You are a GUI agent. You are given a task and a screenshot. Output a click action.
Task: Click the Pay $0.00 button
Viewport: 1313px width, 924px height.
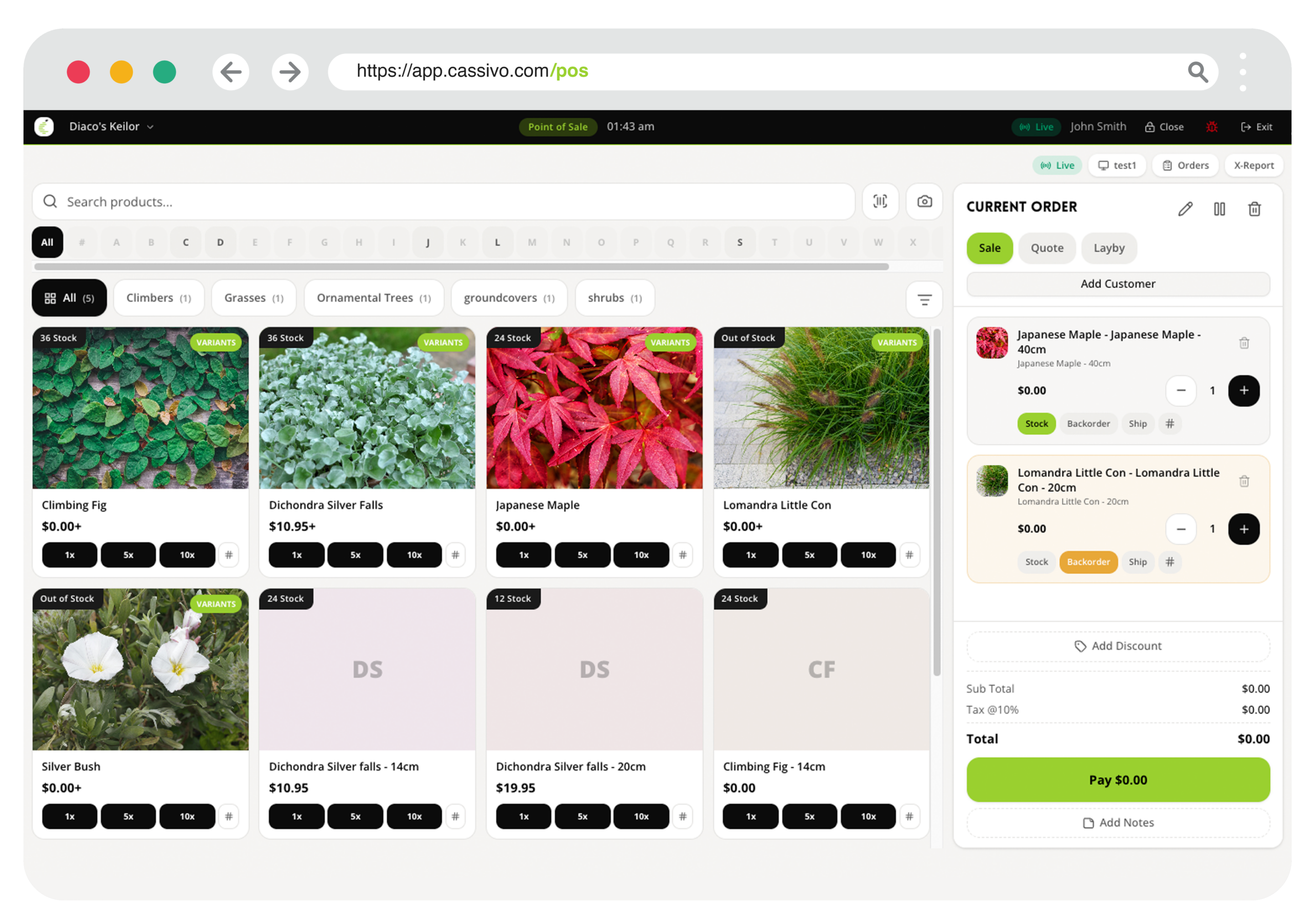1118,780
